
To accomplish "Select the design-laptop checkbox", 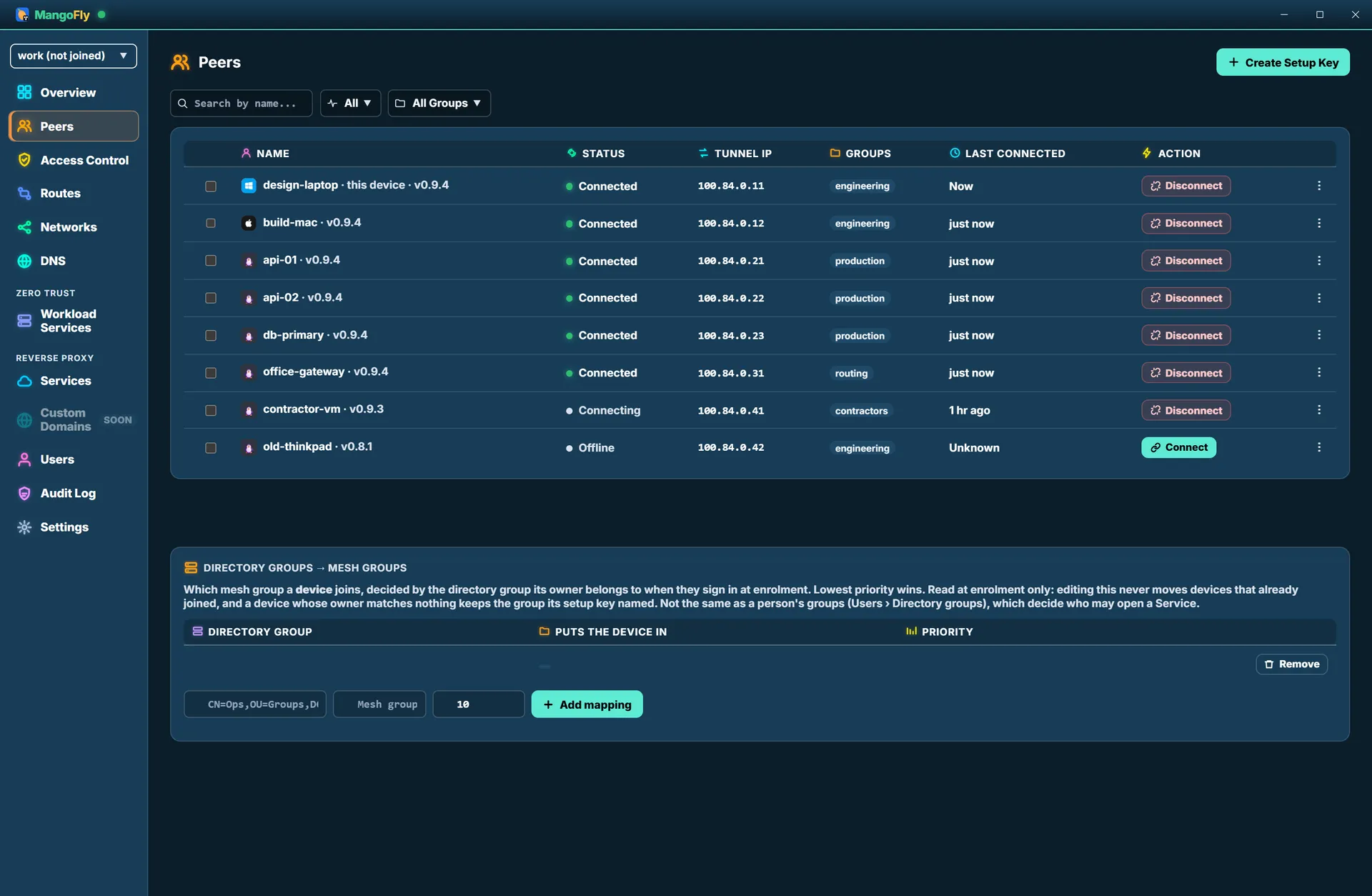I will pyautogui.click(x=210, y=186).
